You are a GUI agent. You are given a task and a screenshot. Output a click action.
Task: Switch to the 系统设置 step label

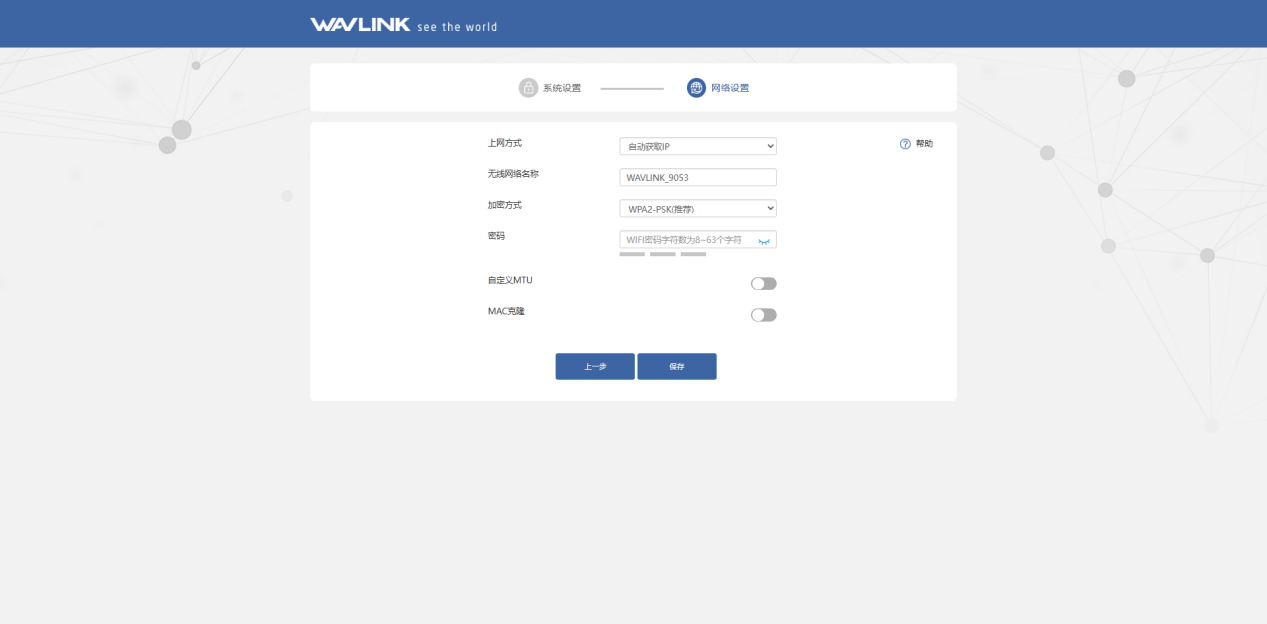(562, 88)
